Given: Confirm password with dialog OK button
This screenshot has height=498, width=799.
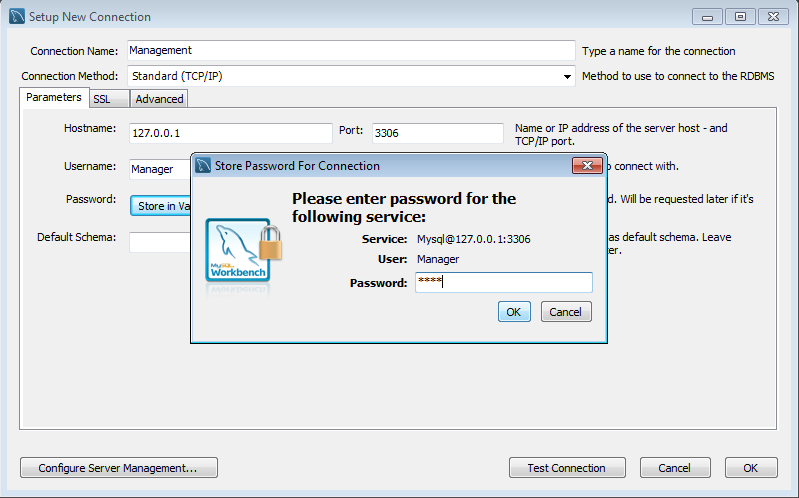Looking at the screenshot, I should [514, 312].
